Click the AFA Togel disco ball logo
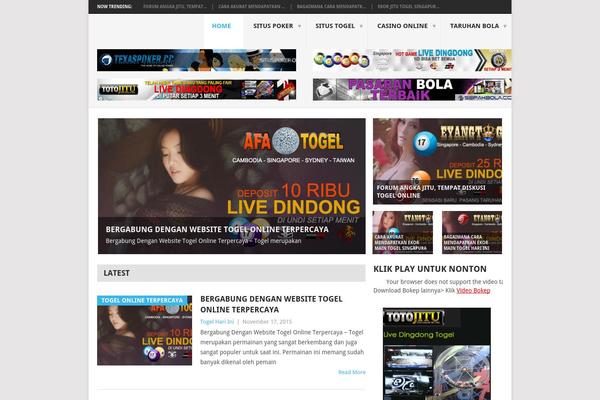 coord(285,141)
